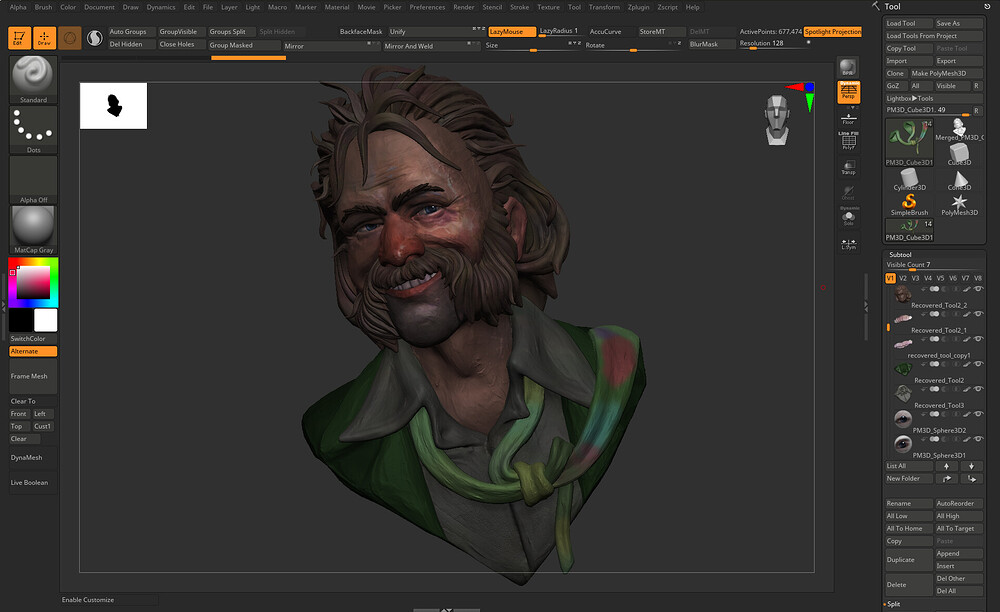Click the LazyRadius slider
1000x612 pixels.
[560, 31]
